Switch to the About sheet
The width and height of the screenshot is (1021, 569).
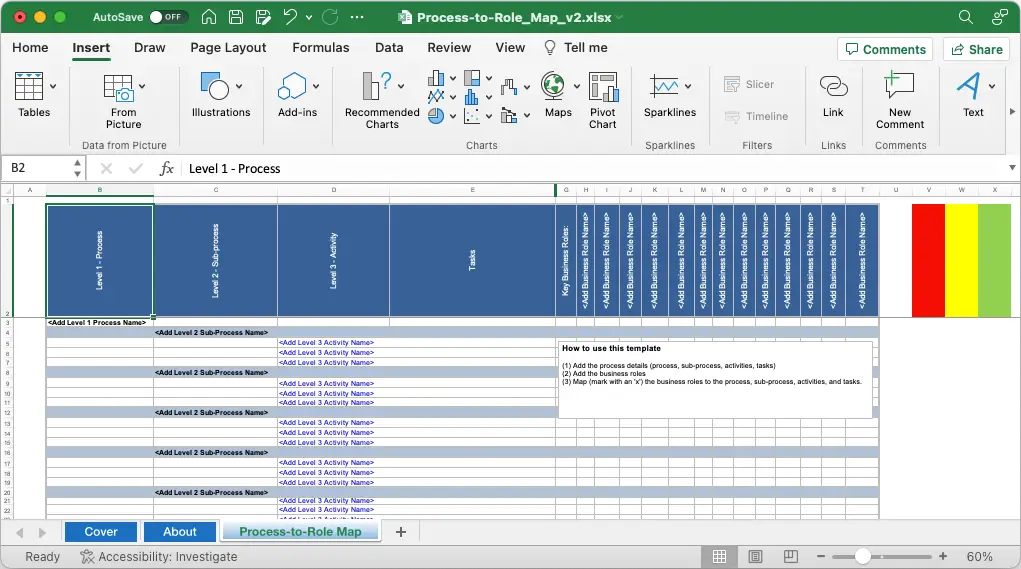180,532
